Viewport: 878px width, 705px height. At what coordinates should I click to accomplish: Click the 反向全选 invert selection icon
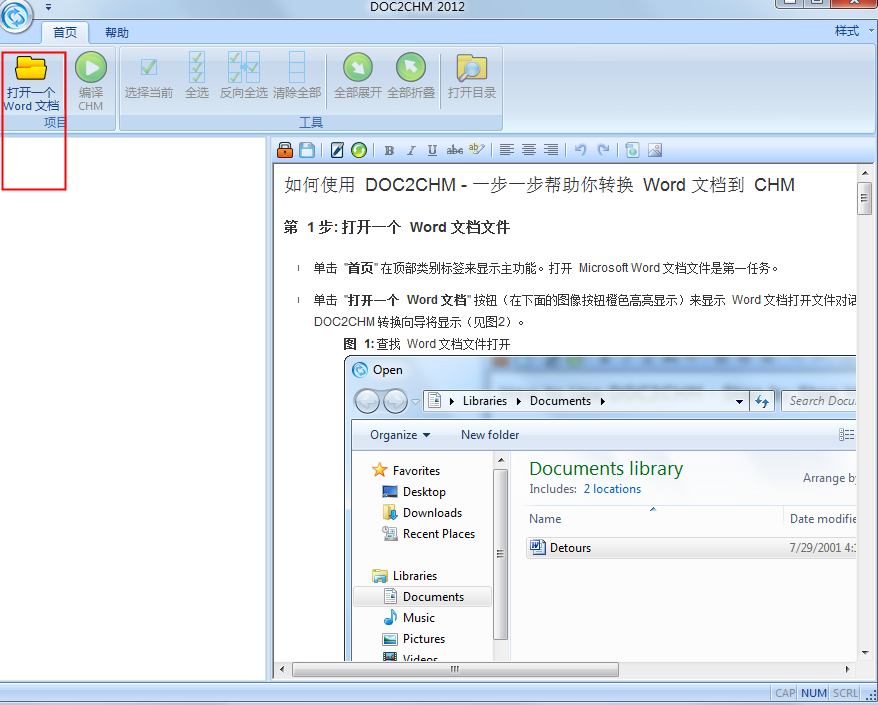click(x=244, y=67)
